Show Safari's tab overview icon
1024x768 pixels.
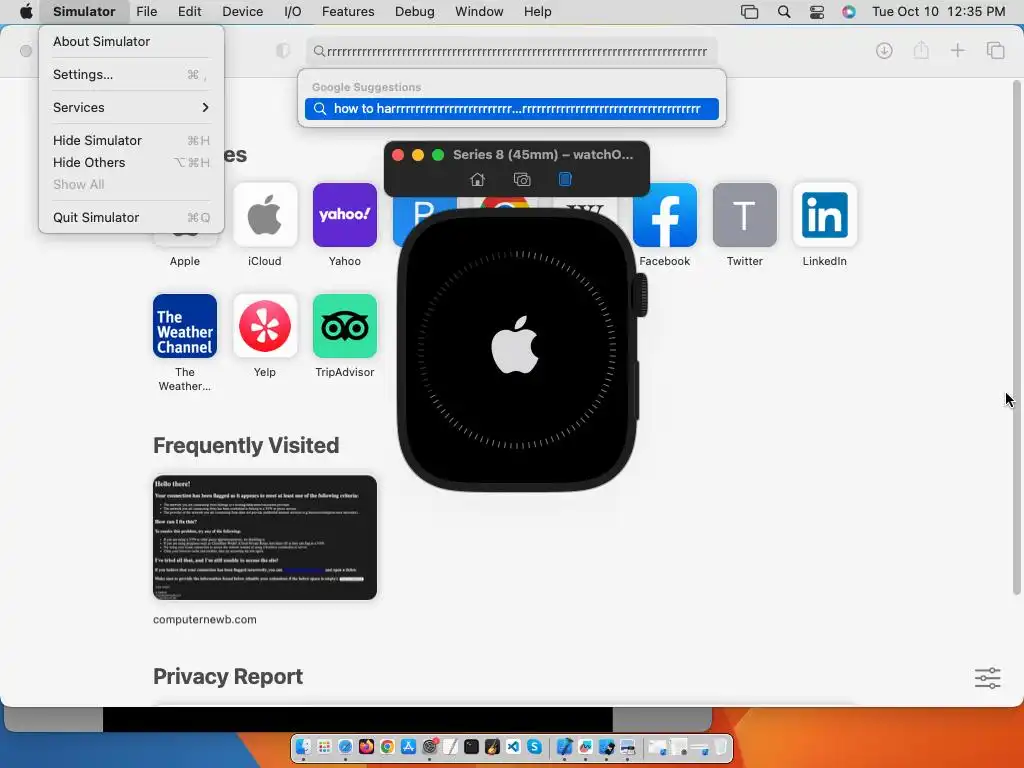tap(995, 50)
